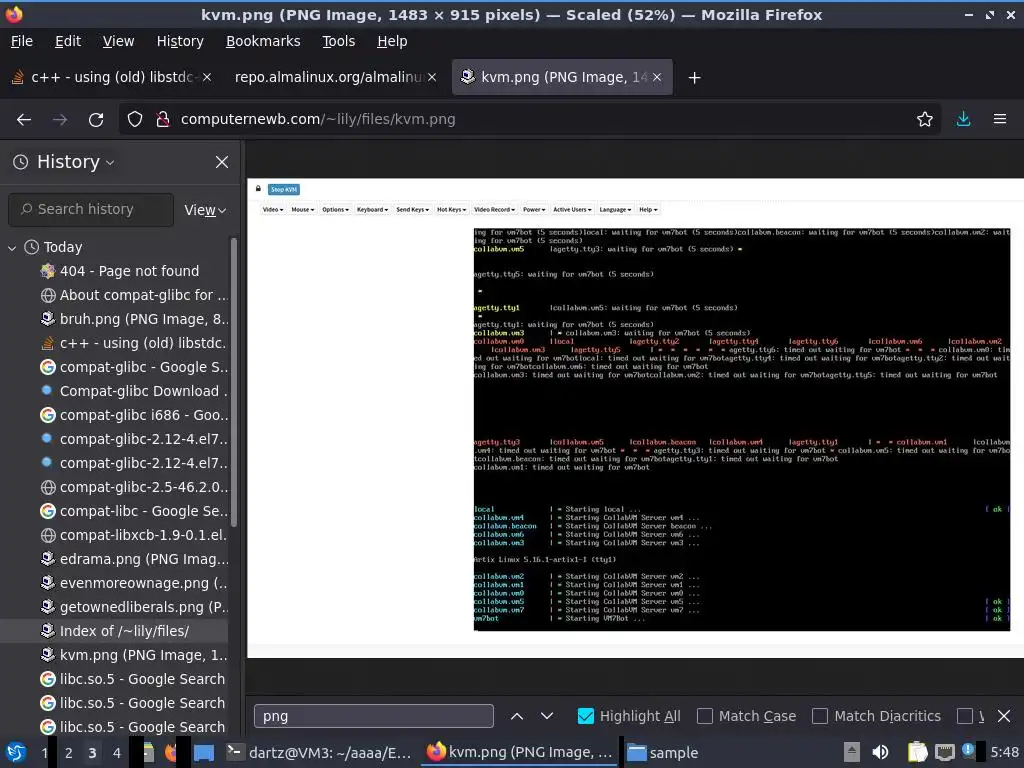Open the Bookmarks menu

tap(263, 41)
